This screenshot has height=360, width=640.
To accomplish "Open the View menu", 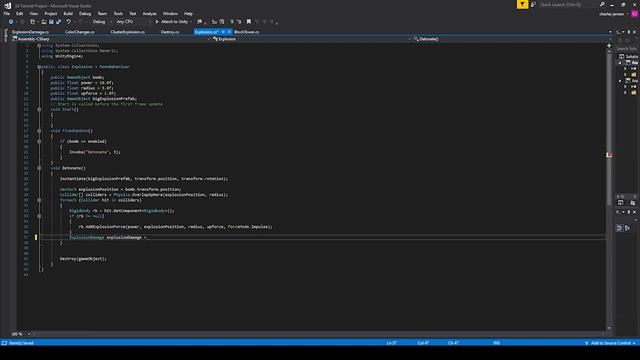I will 33,13.
